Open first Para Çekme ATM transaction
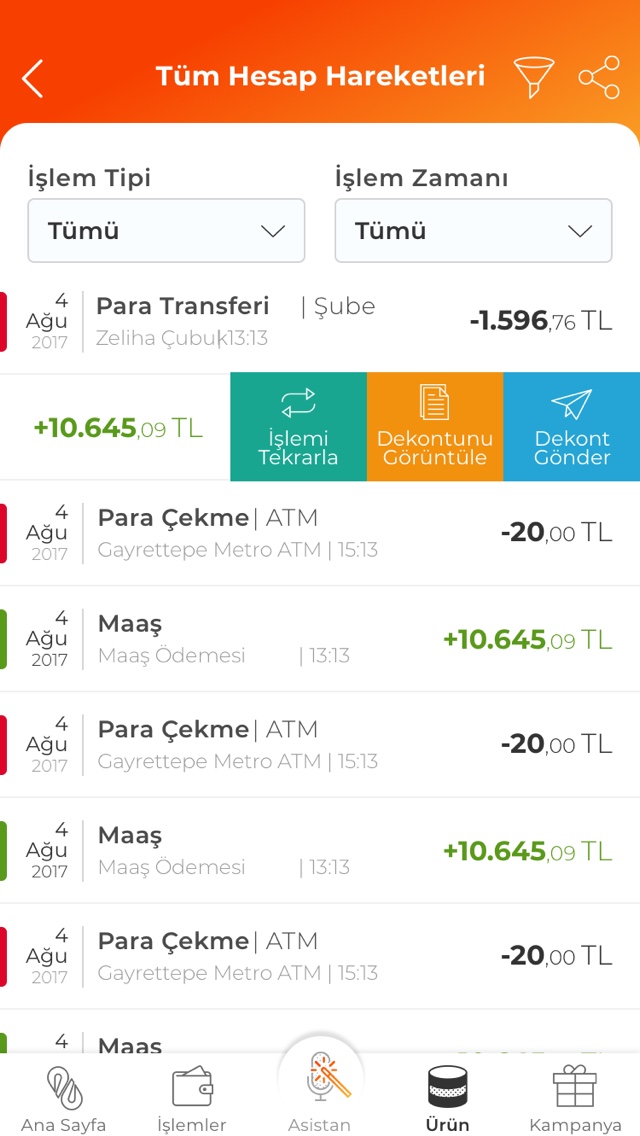640x1136 pixels. (x=300, y=533)
